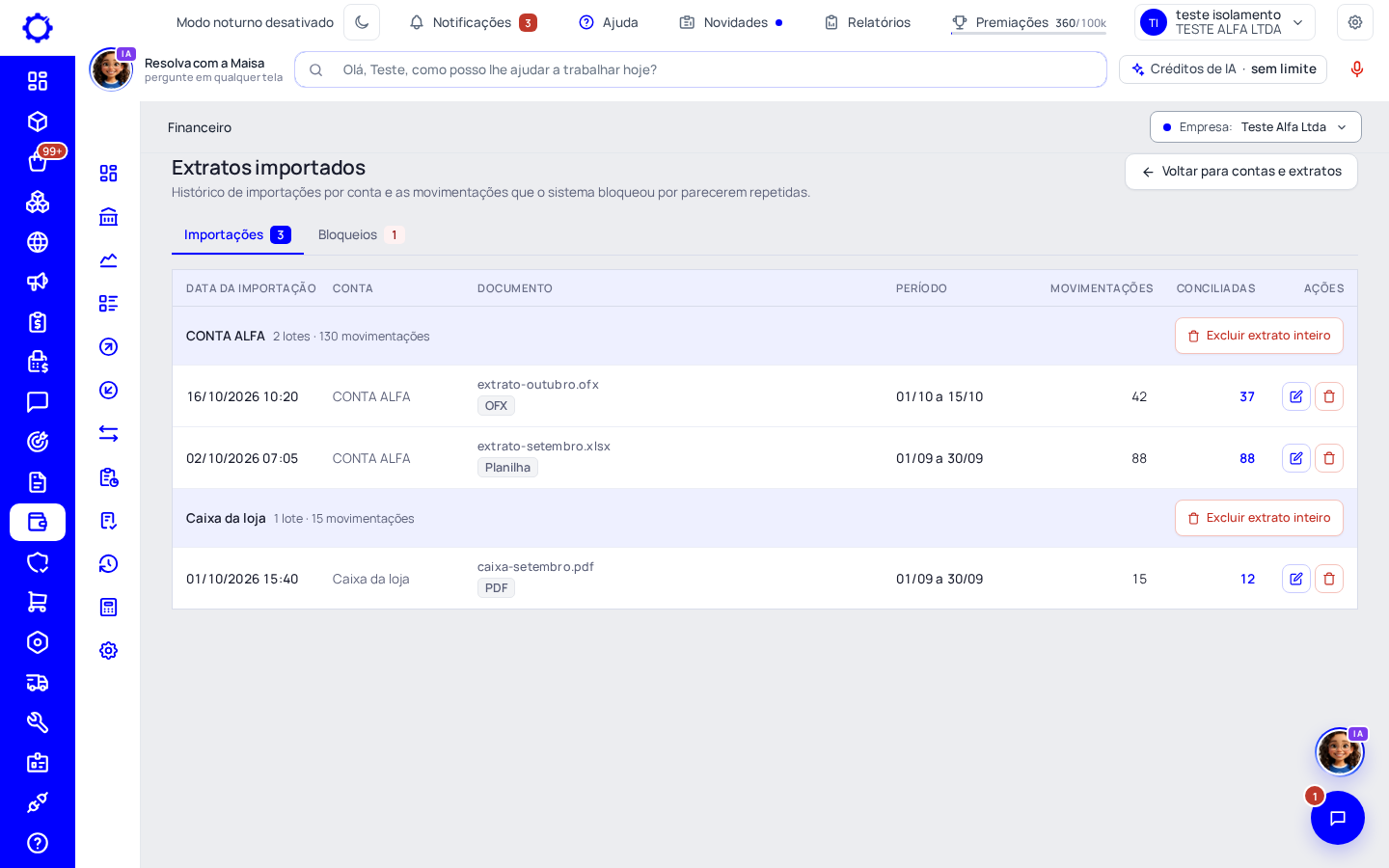The width and height of the screenshot is (1389, 868).
Task: Open the calculator icon in submenu
Action: [109, 608]
